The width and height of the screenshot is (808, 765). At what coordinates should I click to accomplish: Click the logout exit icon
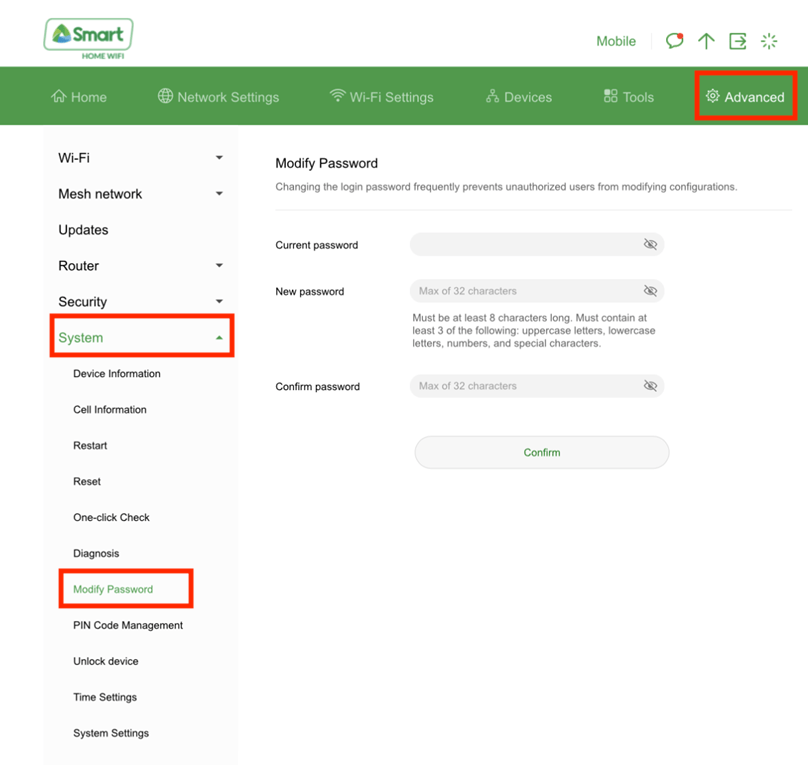point(737,41)
